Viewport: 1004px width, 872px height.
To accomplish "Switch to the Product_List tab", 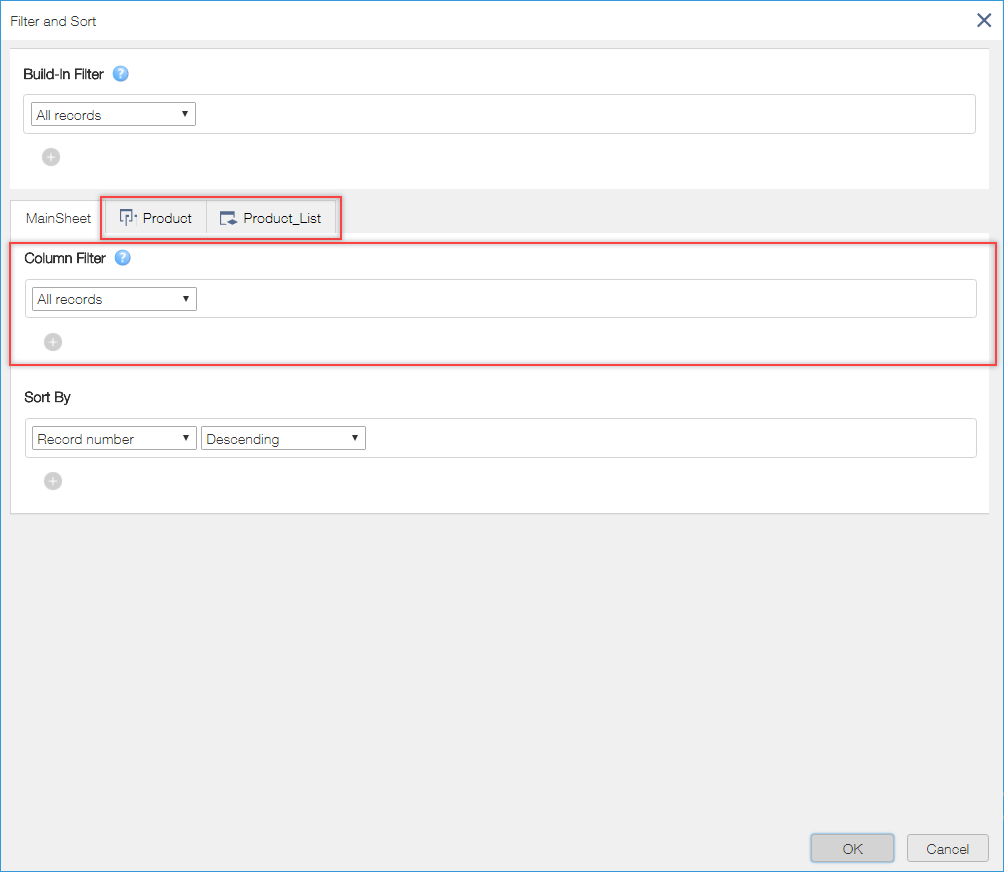I will tap(271, 218).
